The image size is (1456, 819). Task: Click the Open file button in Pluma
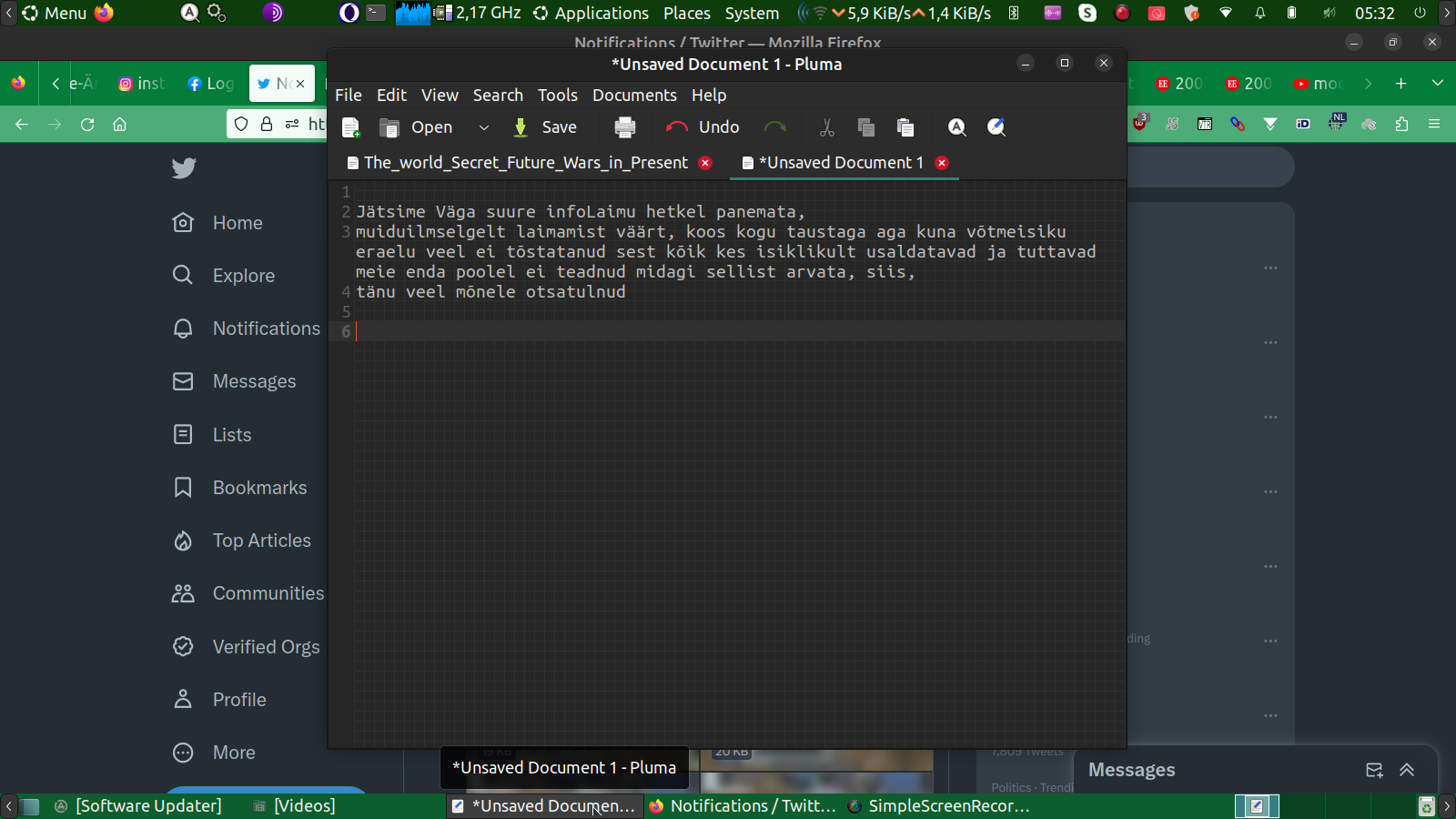click(416, 127)
